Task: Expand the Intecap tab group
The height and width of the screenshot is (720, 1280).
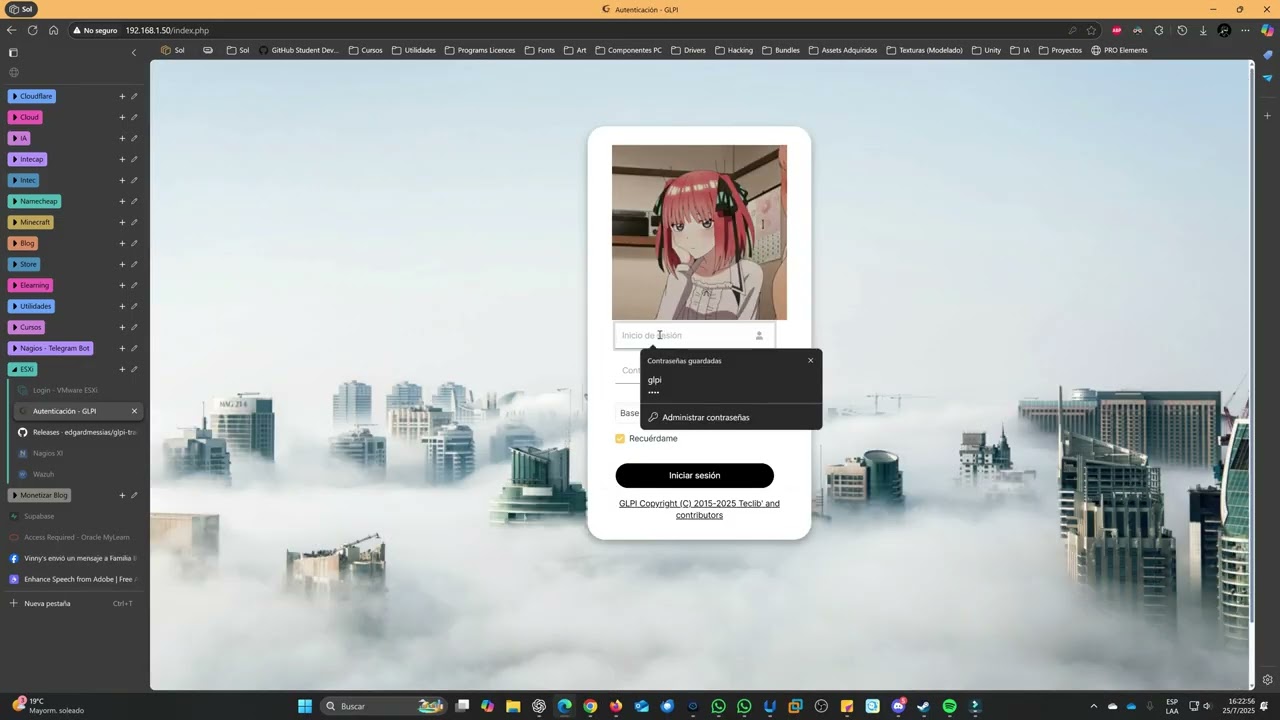Action: coord(28,159)
